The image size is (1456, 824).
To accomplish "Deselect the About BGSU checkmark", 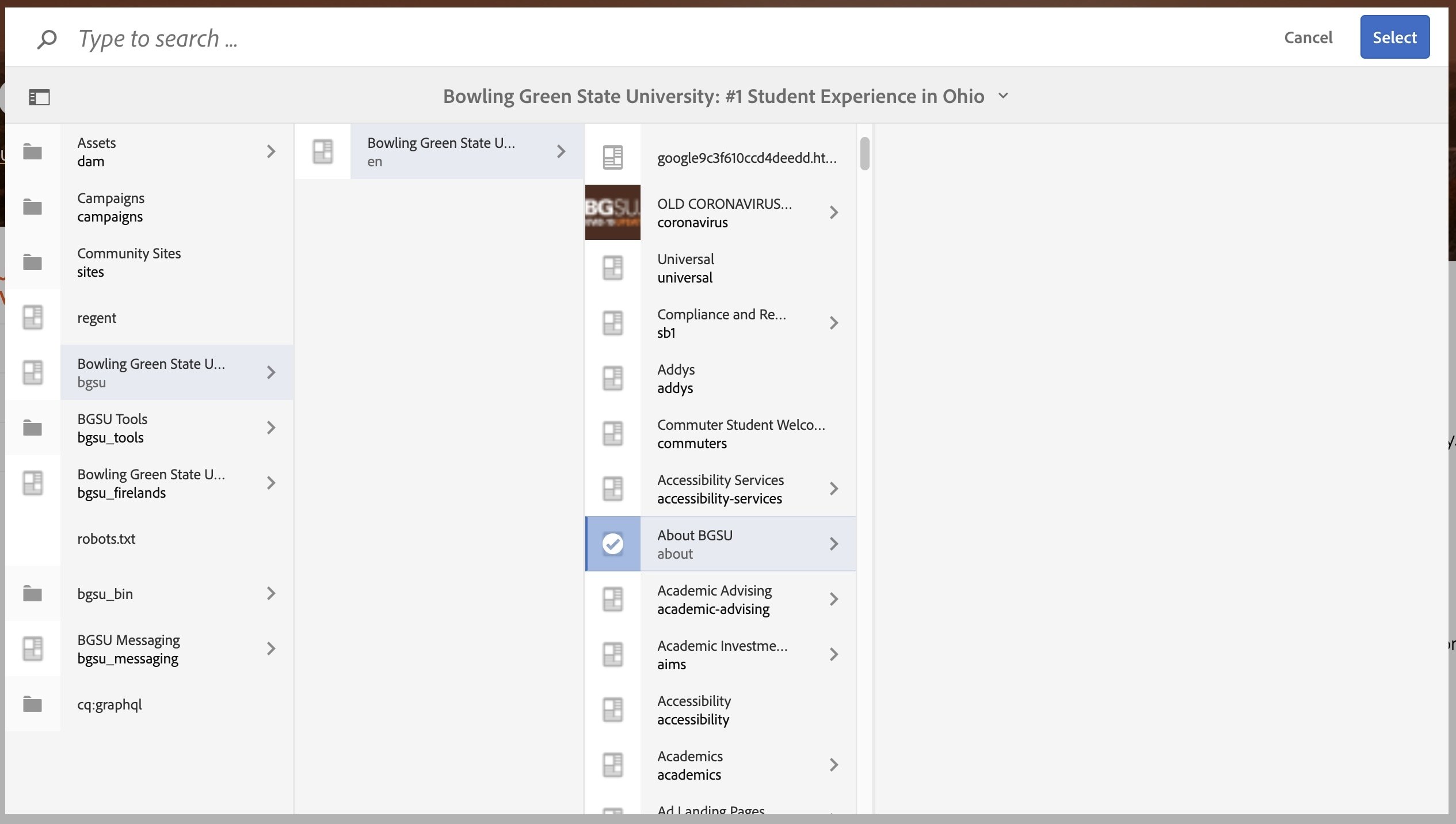I will pos(613,544).
